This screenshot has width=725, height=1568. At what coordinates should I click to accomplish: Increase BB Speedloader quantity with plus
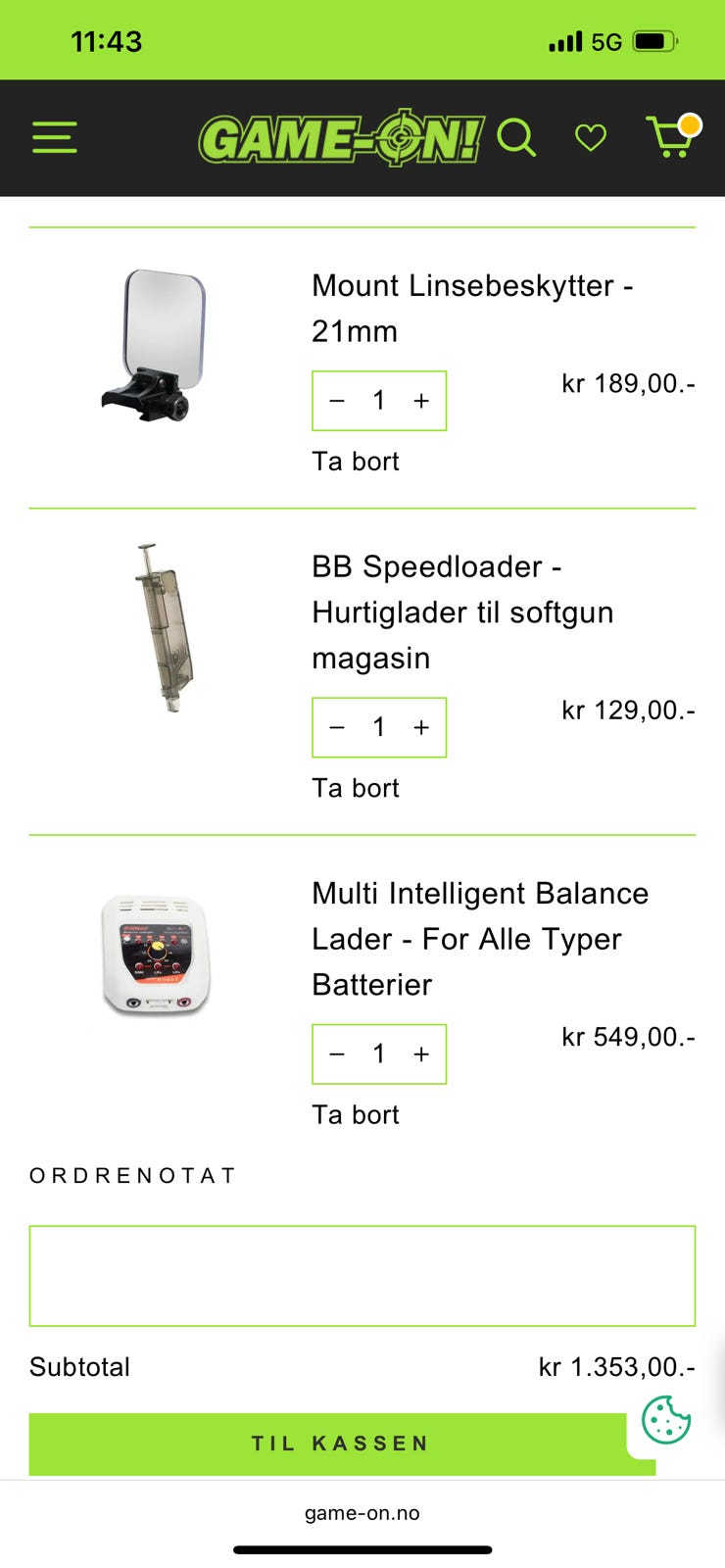click(421, 727)
